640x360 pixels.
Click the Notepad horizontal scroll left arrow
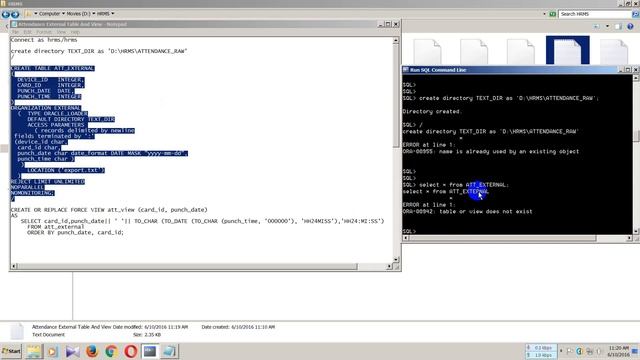[x=14, y=266]
